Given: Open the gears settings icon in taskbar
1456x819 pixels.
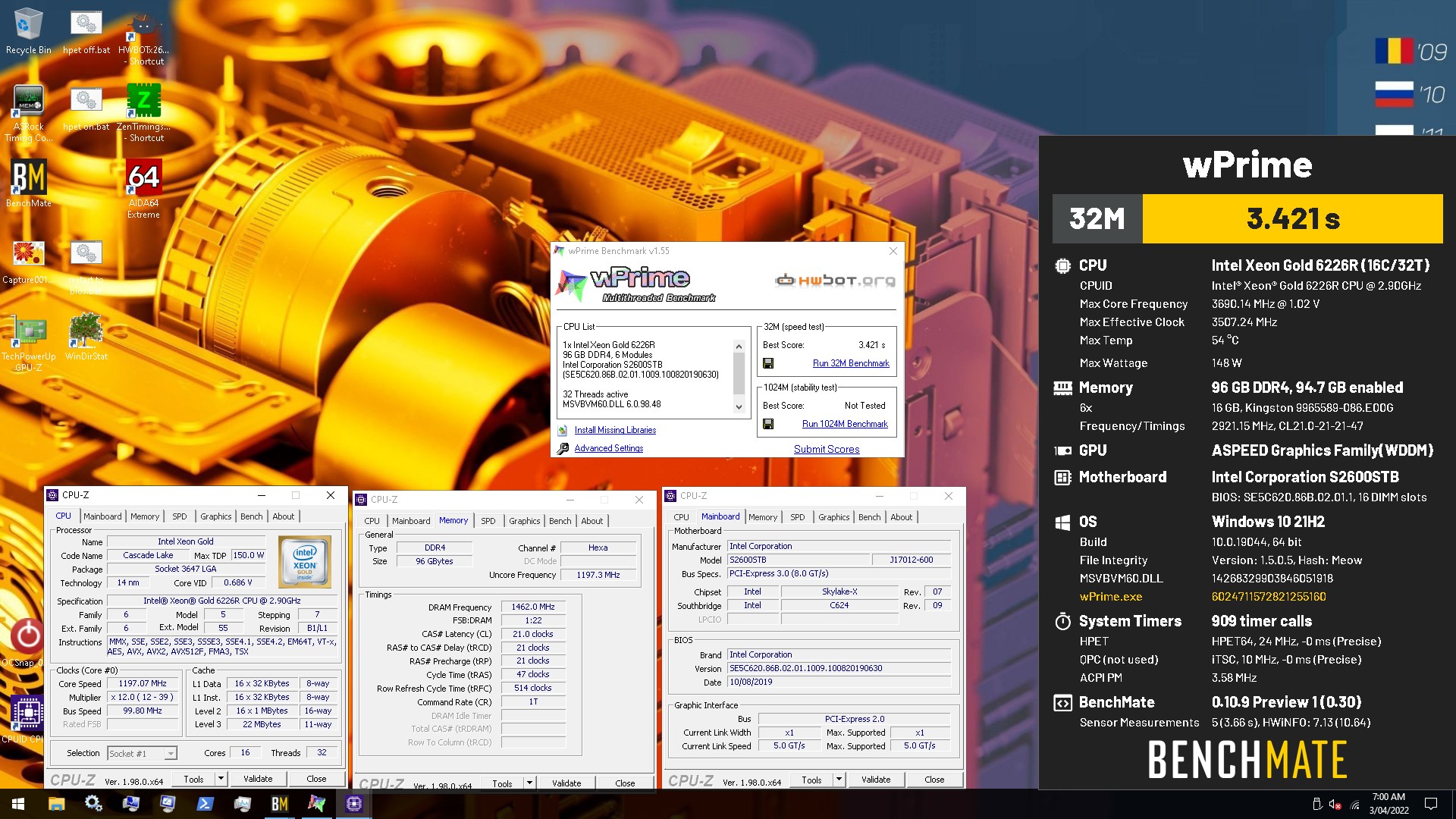Looking at the screenshot, I should [93, 804].
